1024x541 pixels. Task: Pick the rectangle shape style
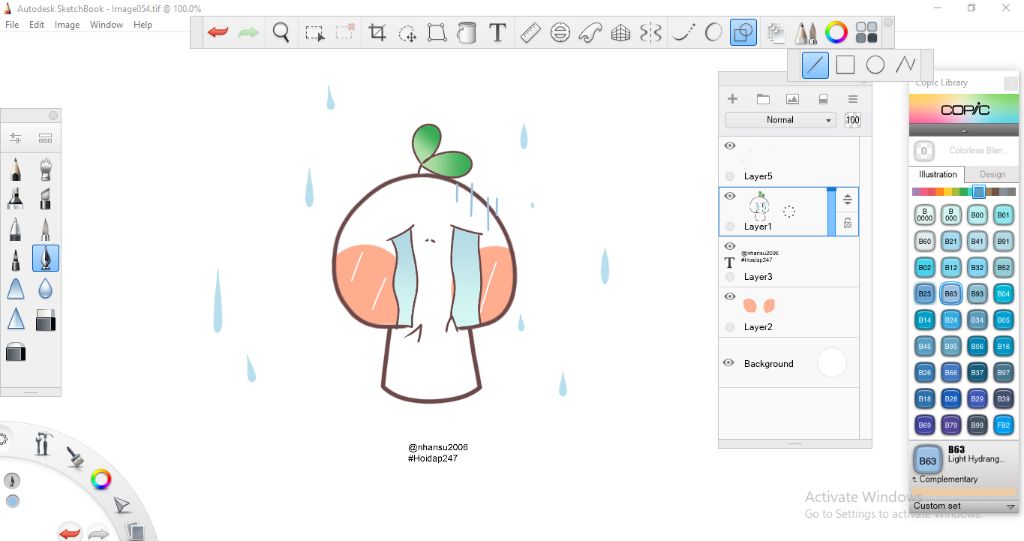(845, 65)
